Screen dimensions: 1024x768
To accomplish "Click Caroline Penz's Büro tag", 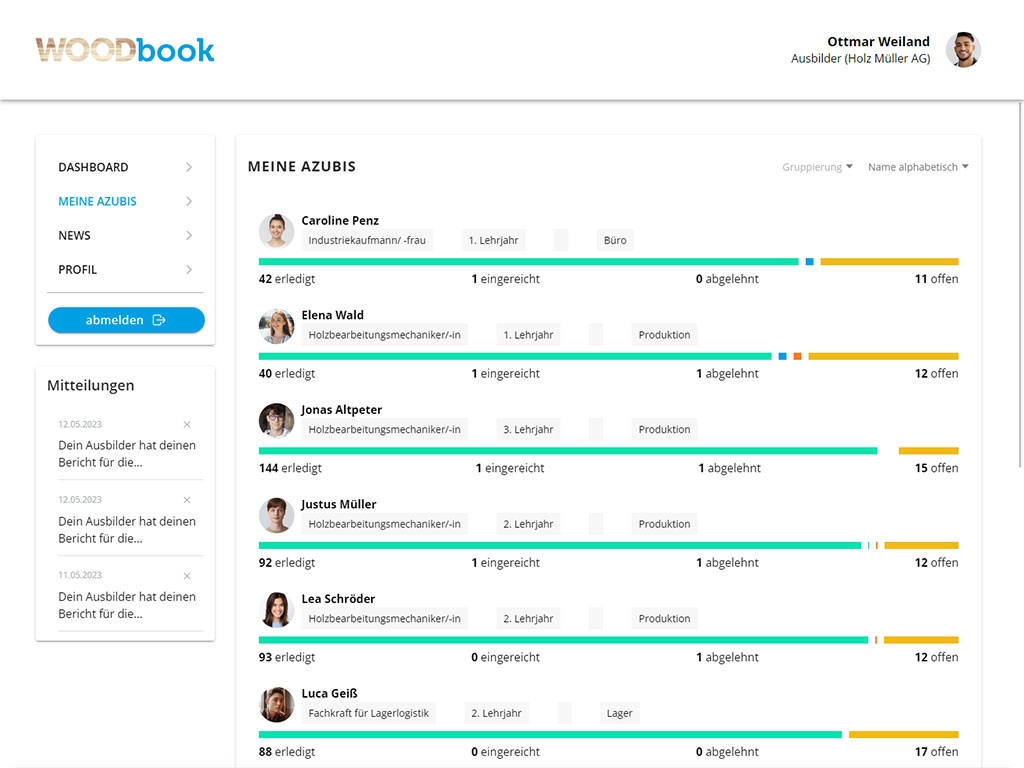I will 615,240.
